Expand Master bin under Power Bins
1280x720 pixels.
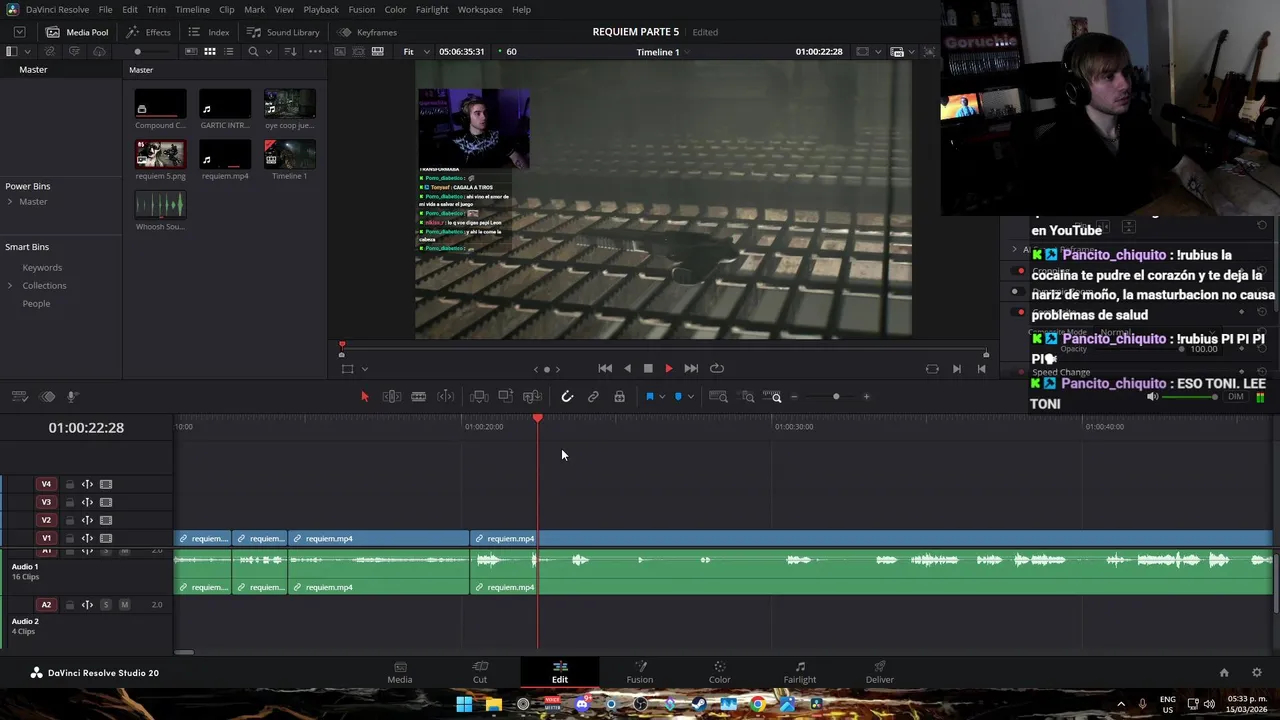(10, 202)
